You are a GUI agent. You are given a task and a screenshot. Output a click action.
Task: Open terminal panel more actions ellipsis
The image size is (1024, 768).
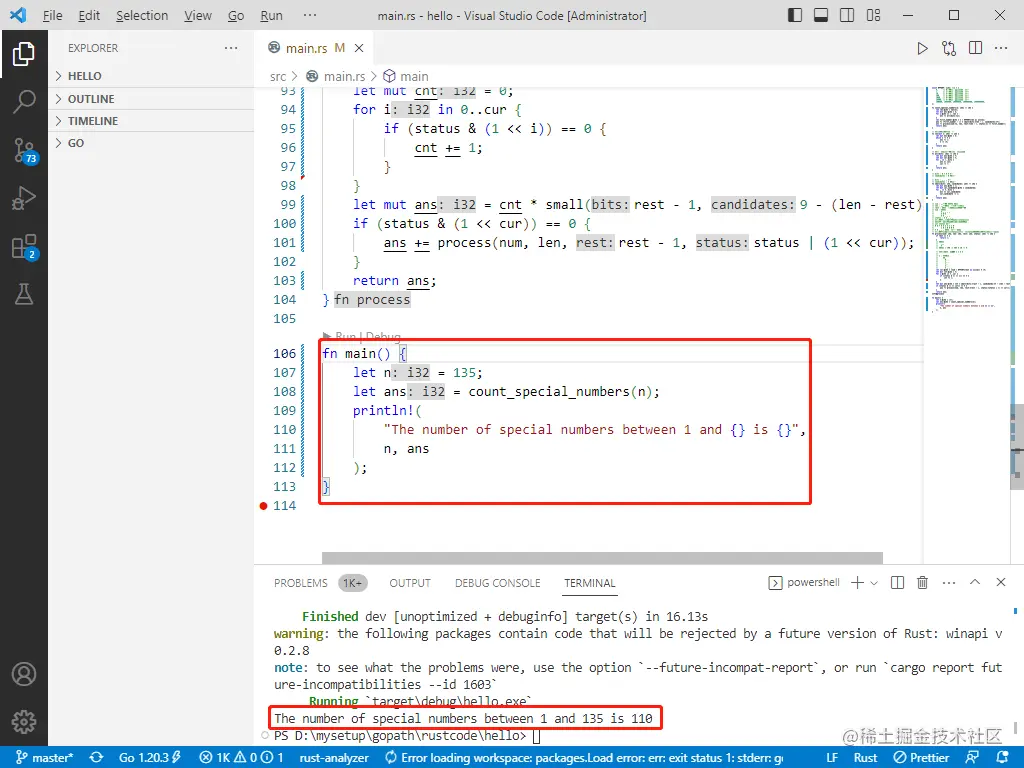click(x=949, y=583)
